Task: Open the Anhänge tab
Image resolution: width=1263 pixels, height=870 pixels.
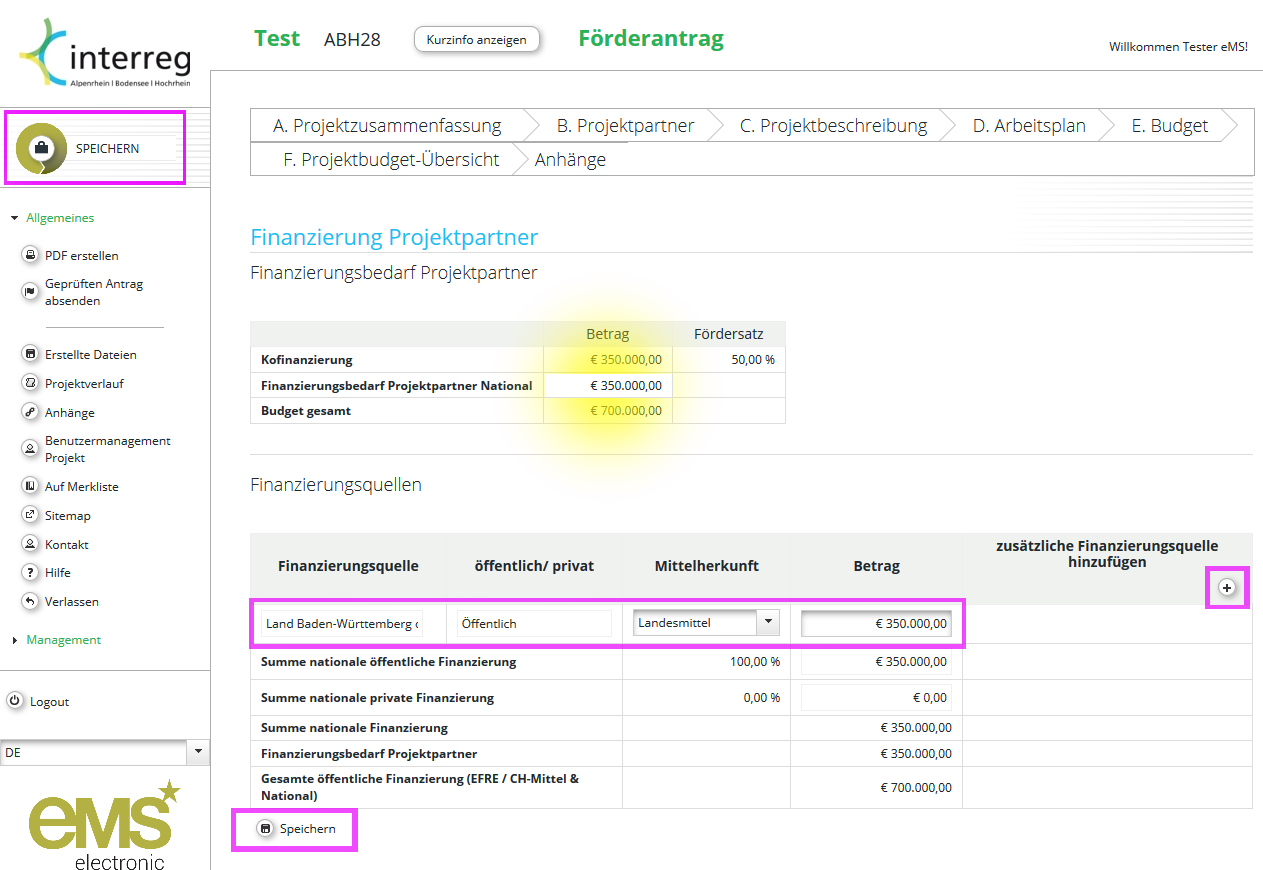Action: pos(570,159)
